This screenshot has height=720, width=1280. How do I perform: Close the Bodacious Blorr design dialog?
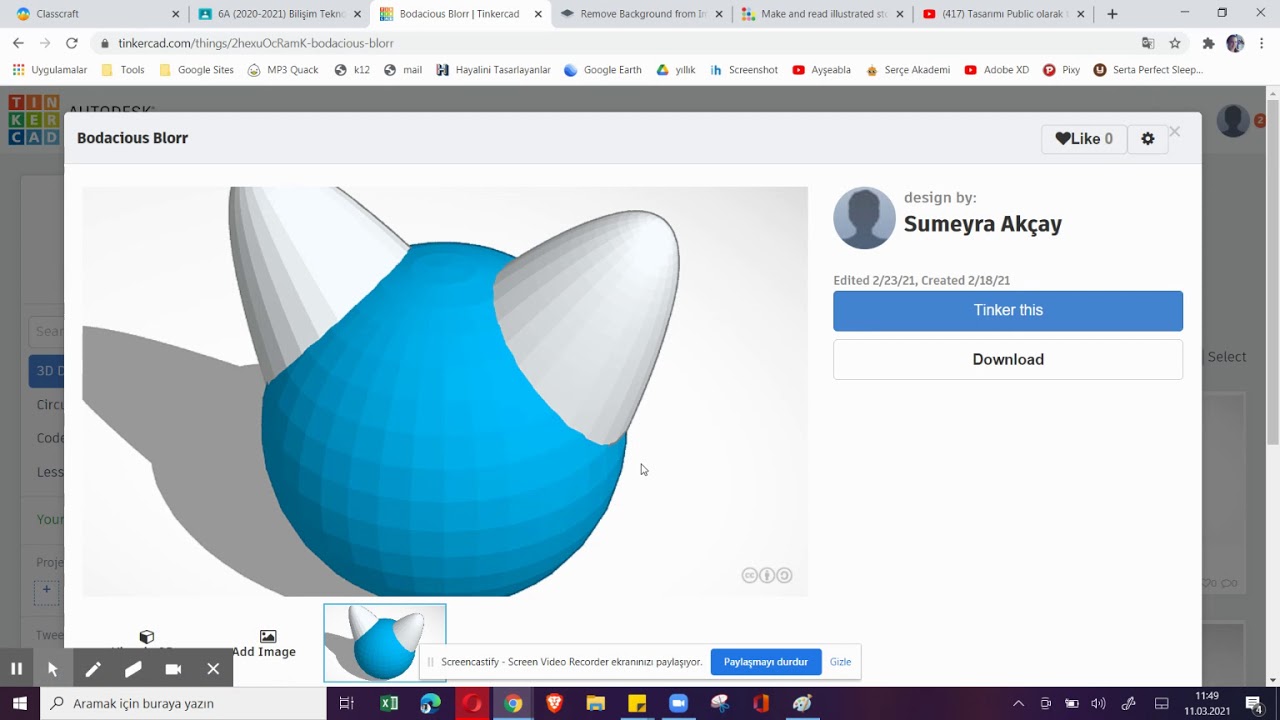coord(1175,132)
